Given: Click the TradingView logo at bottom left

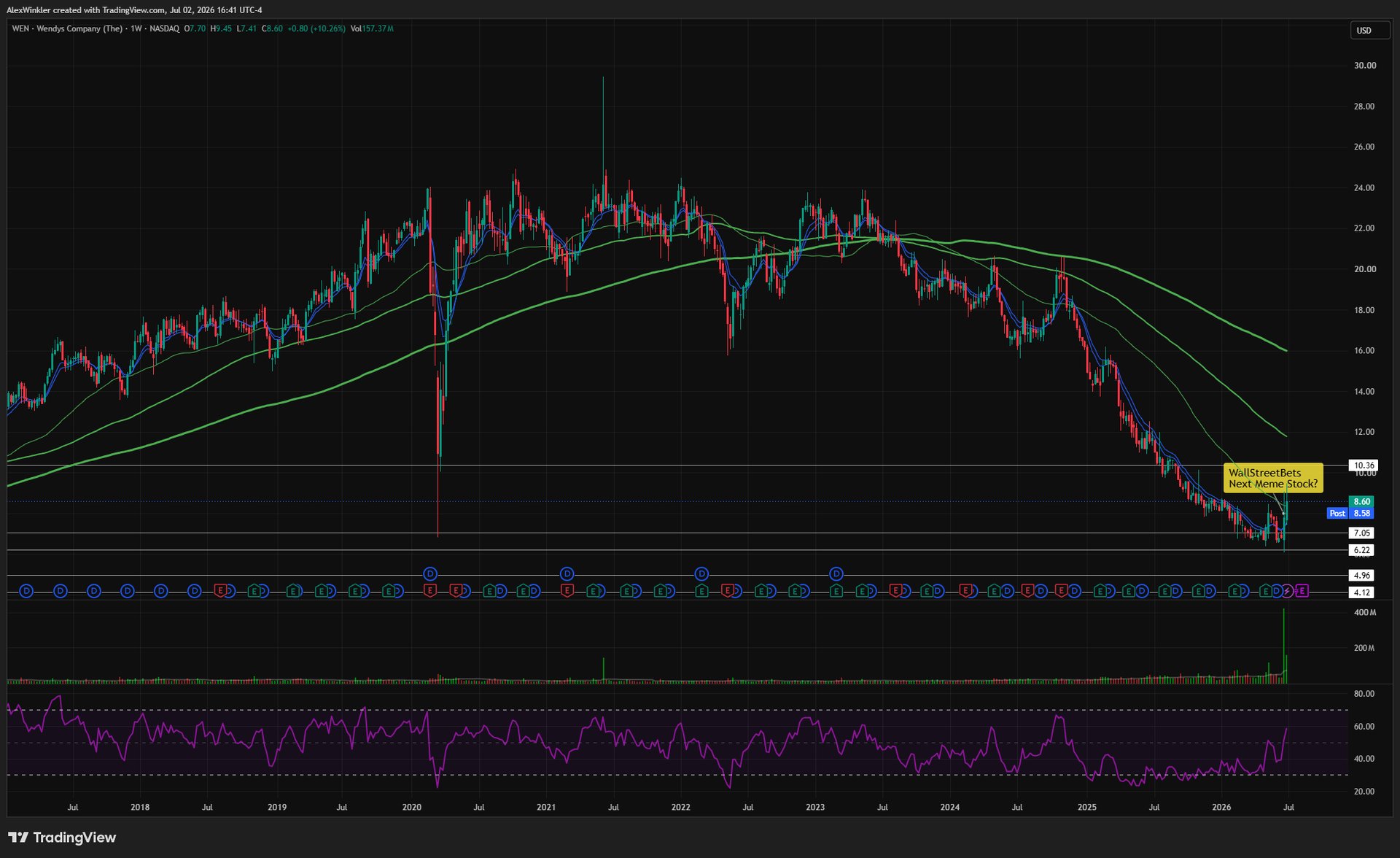Looking at the screenshot, I should point(62,837).
